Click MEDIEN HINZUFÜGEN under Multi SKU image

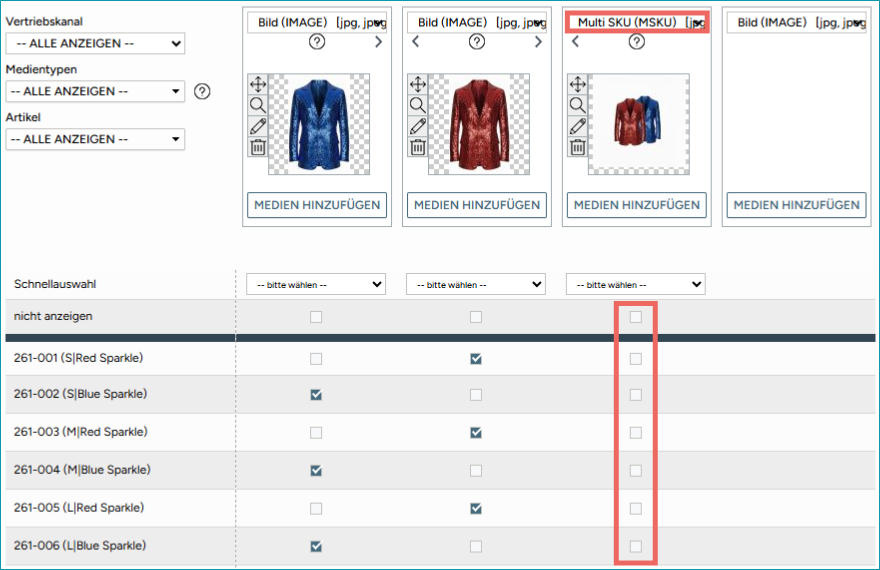click(x=636, y=205)
